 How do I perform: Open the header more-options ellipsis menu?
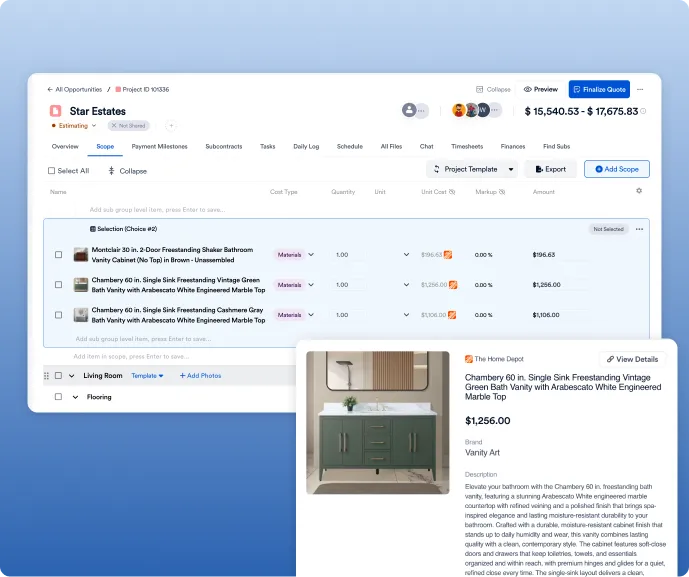pos(640,89)
